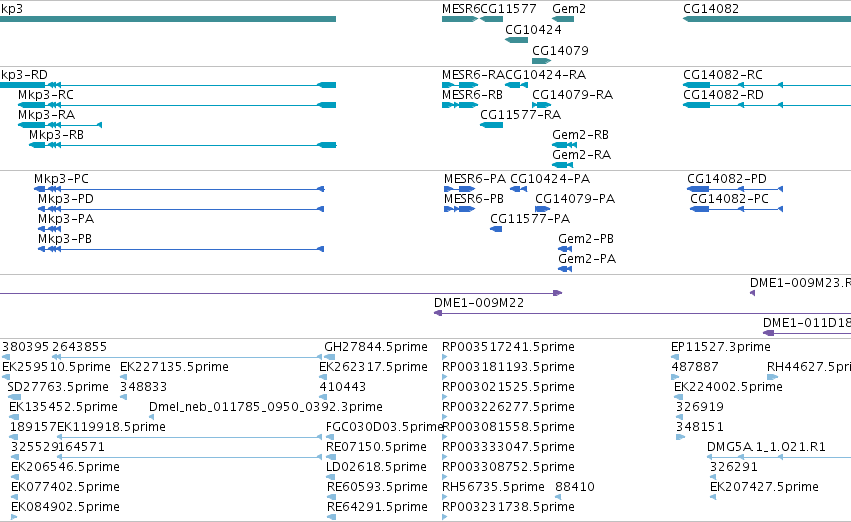The height and width of the screenshot is (522, 851).
Task: Click the CG14082 gene label
Action: tap(711, 9)
